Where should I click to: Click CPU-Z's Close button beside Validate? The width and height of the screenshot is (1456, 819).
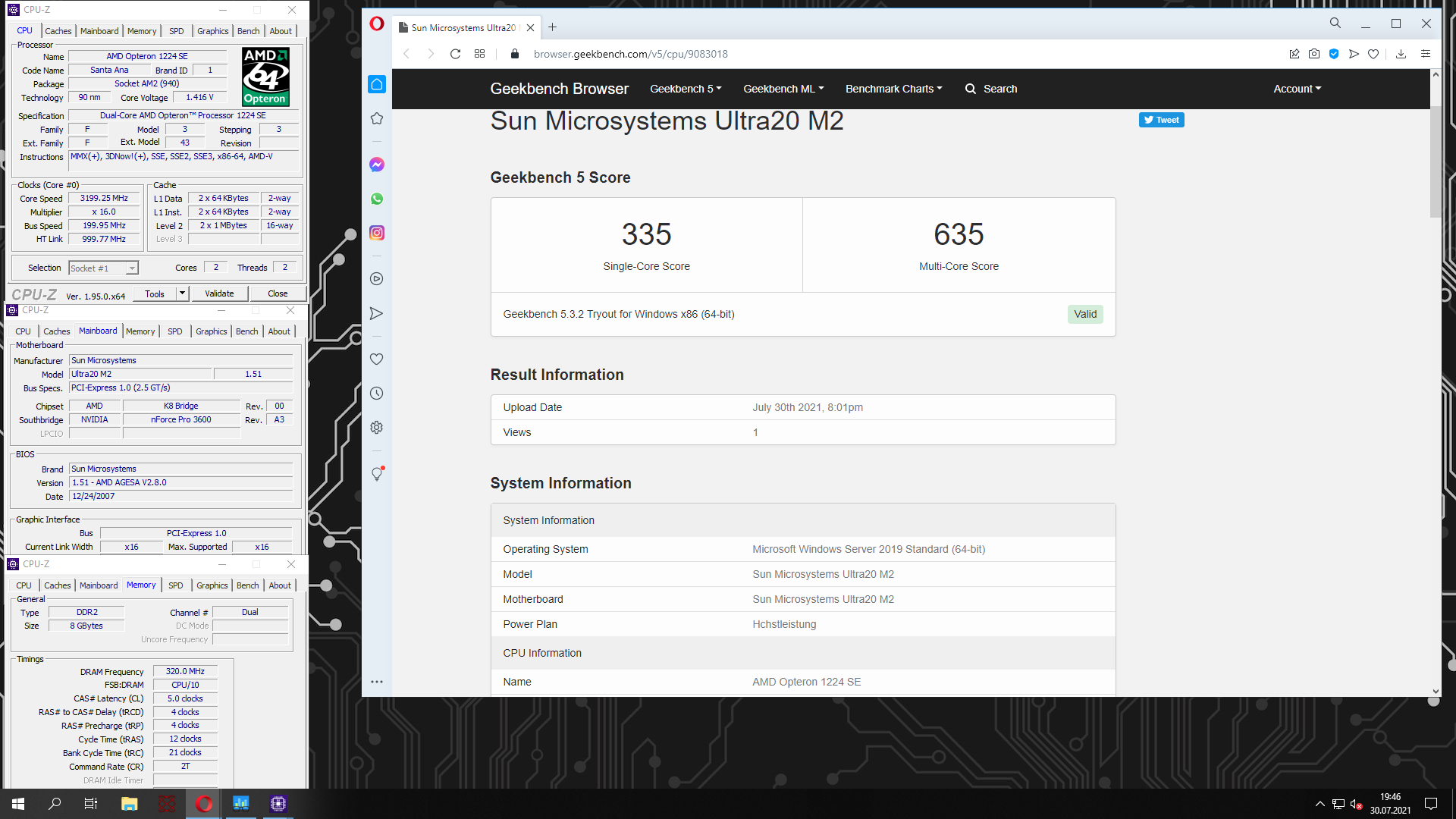278,293
